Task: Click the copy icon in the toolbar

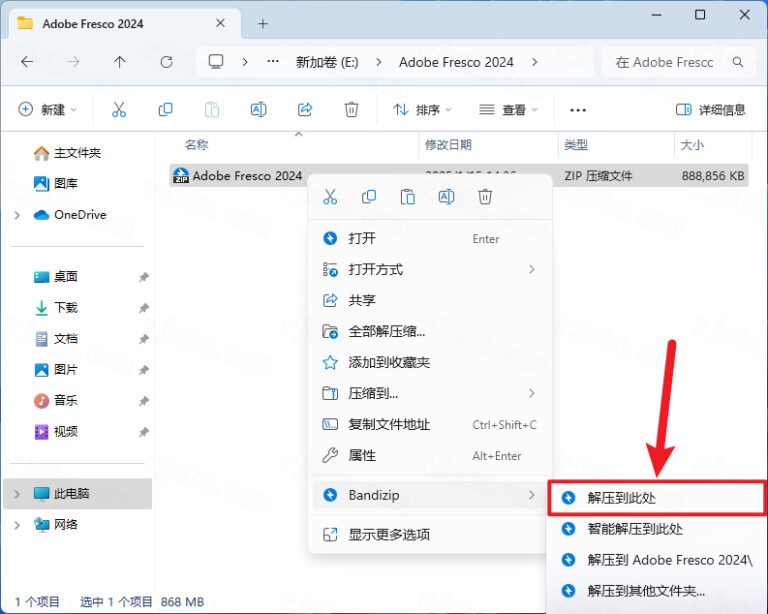Action: tap(166, 109)
